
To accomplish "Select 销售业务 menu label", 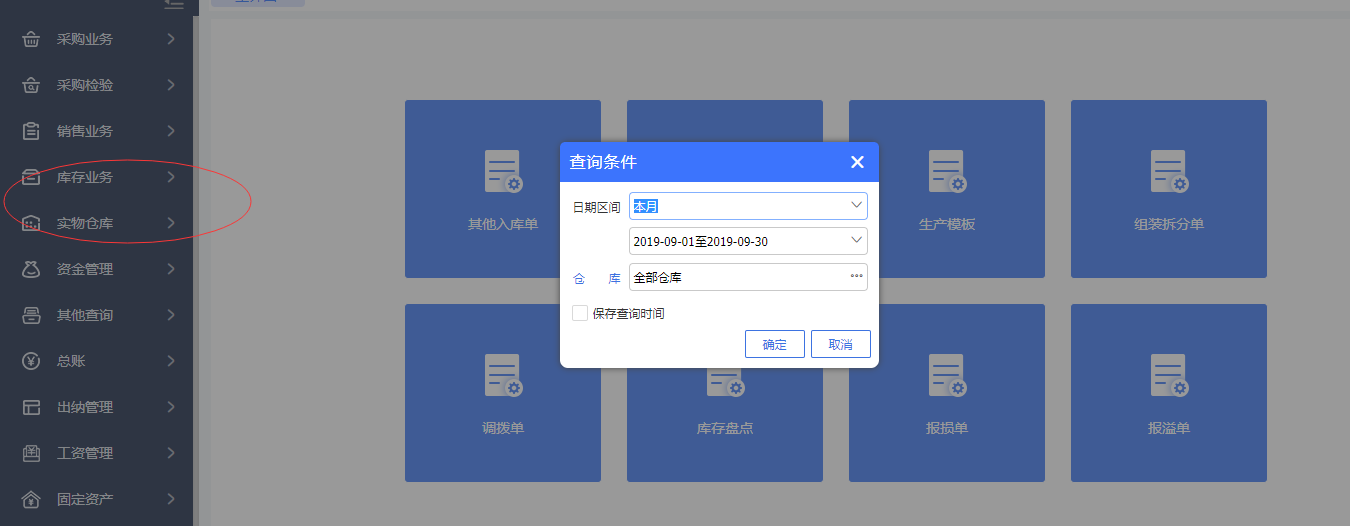I will click(x=85, y=131).
